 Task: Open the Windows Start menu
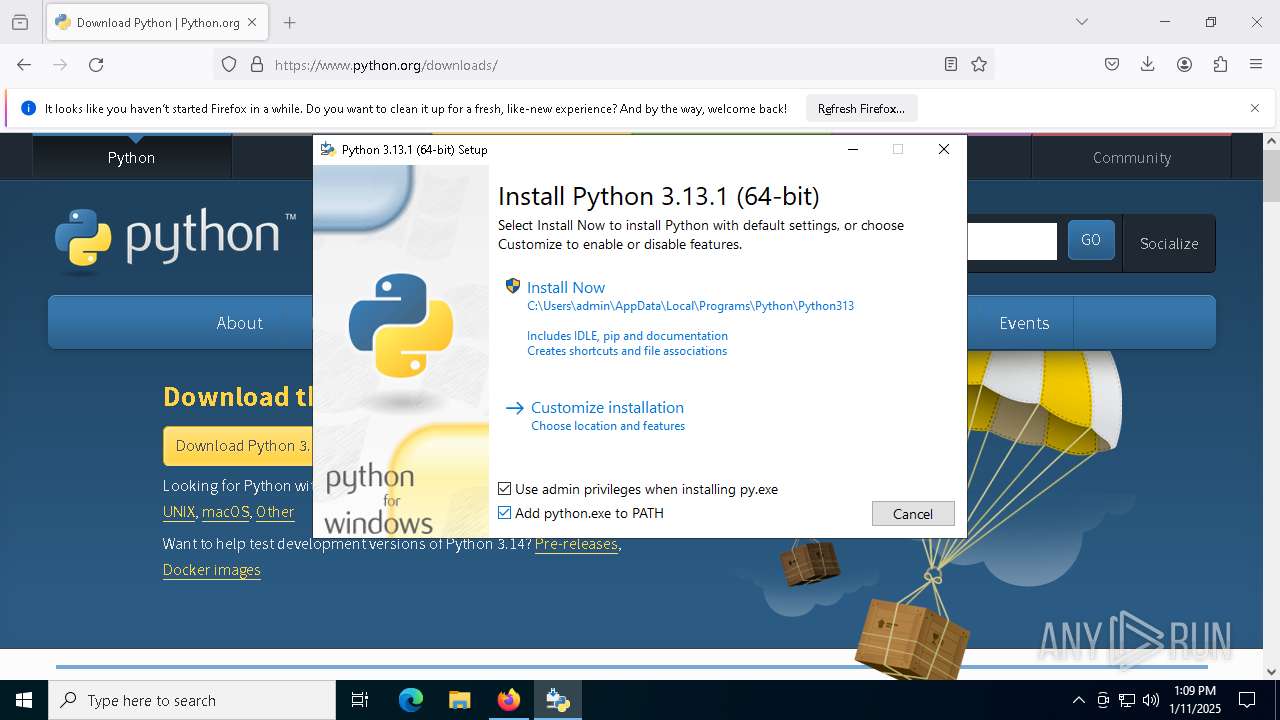point(24,700)
